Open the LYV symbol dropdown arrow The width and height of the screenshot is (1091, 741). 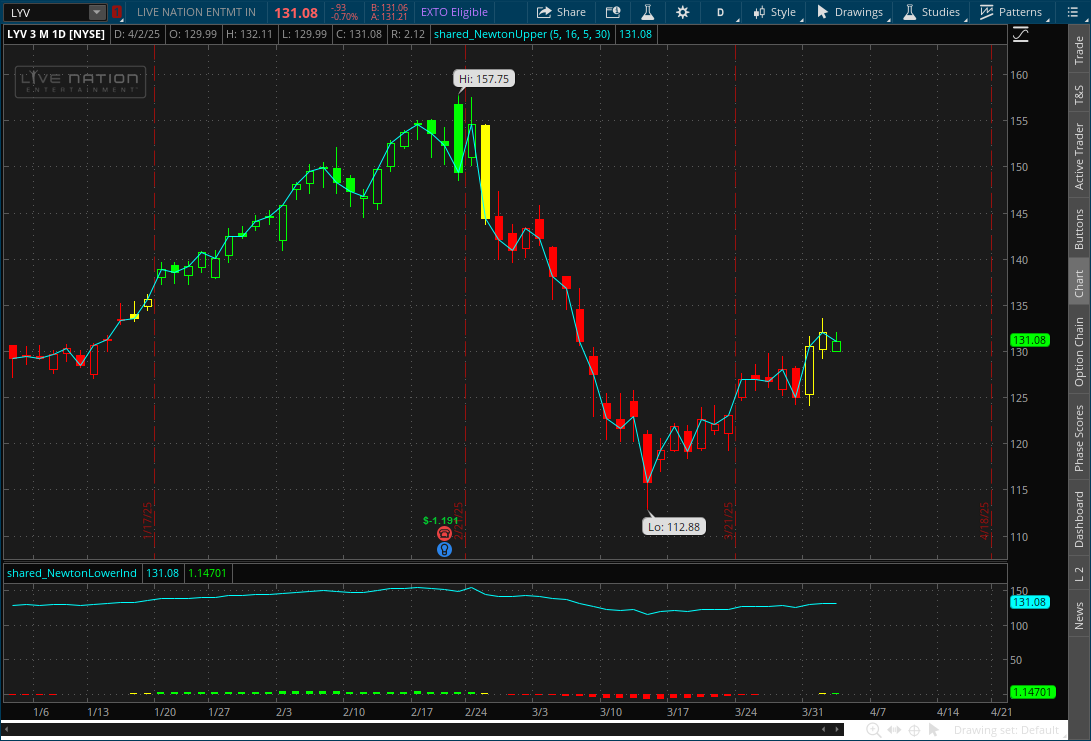pyautogui.click(x=96, y=12)
